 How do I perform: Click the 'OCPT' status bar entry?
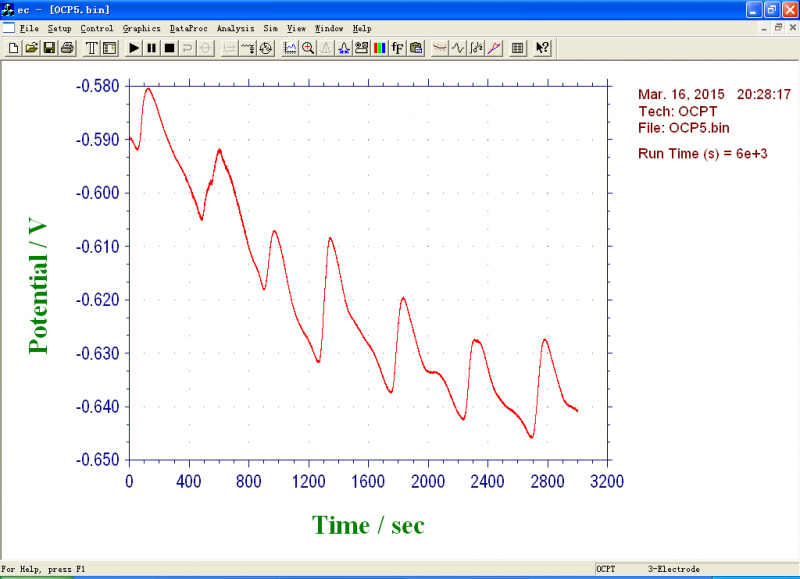tap(606, 569)
